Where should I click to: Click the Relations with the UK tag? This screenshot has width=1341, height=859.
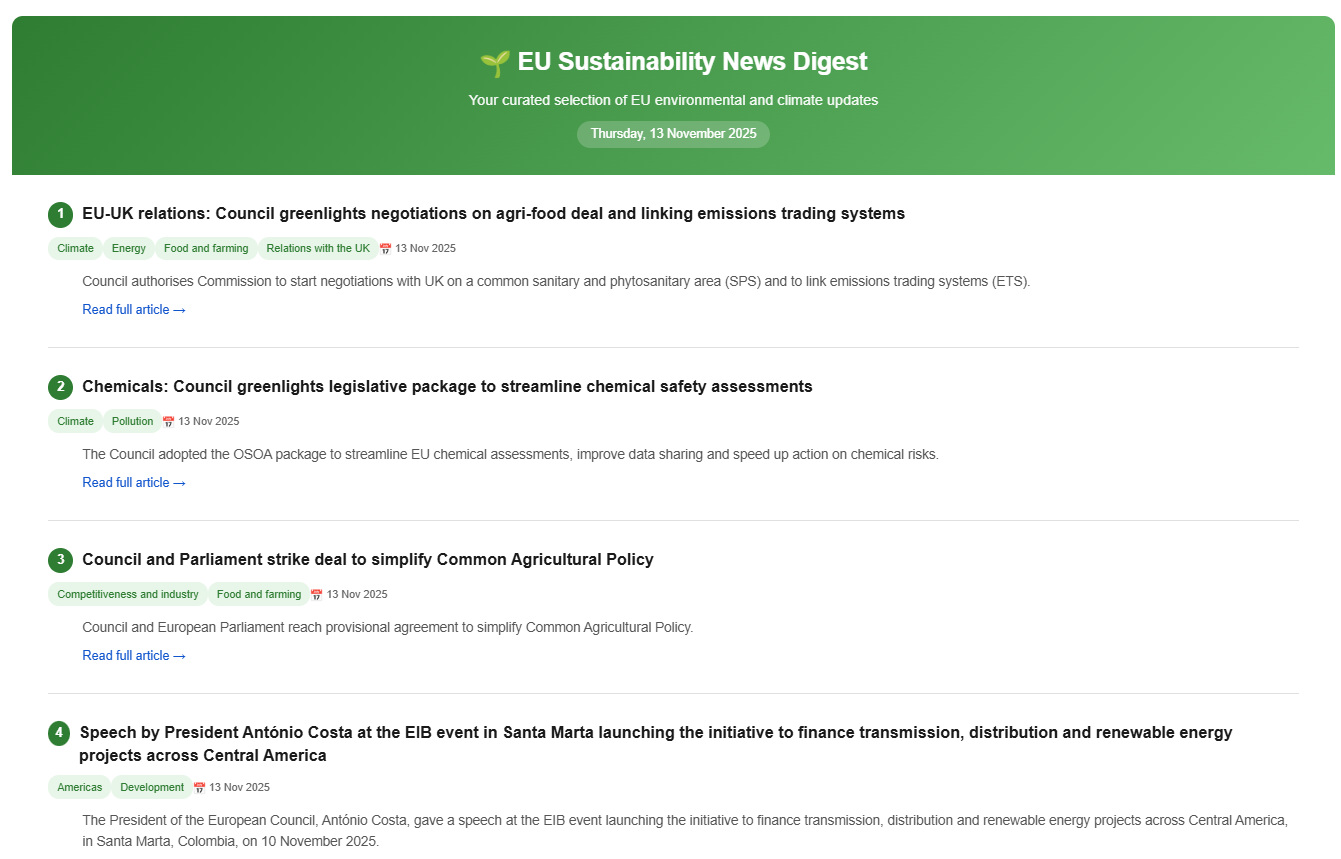pos(318,249)
